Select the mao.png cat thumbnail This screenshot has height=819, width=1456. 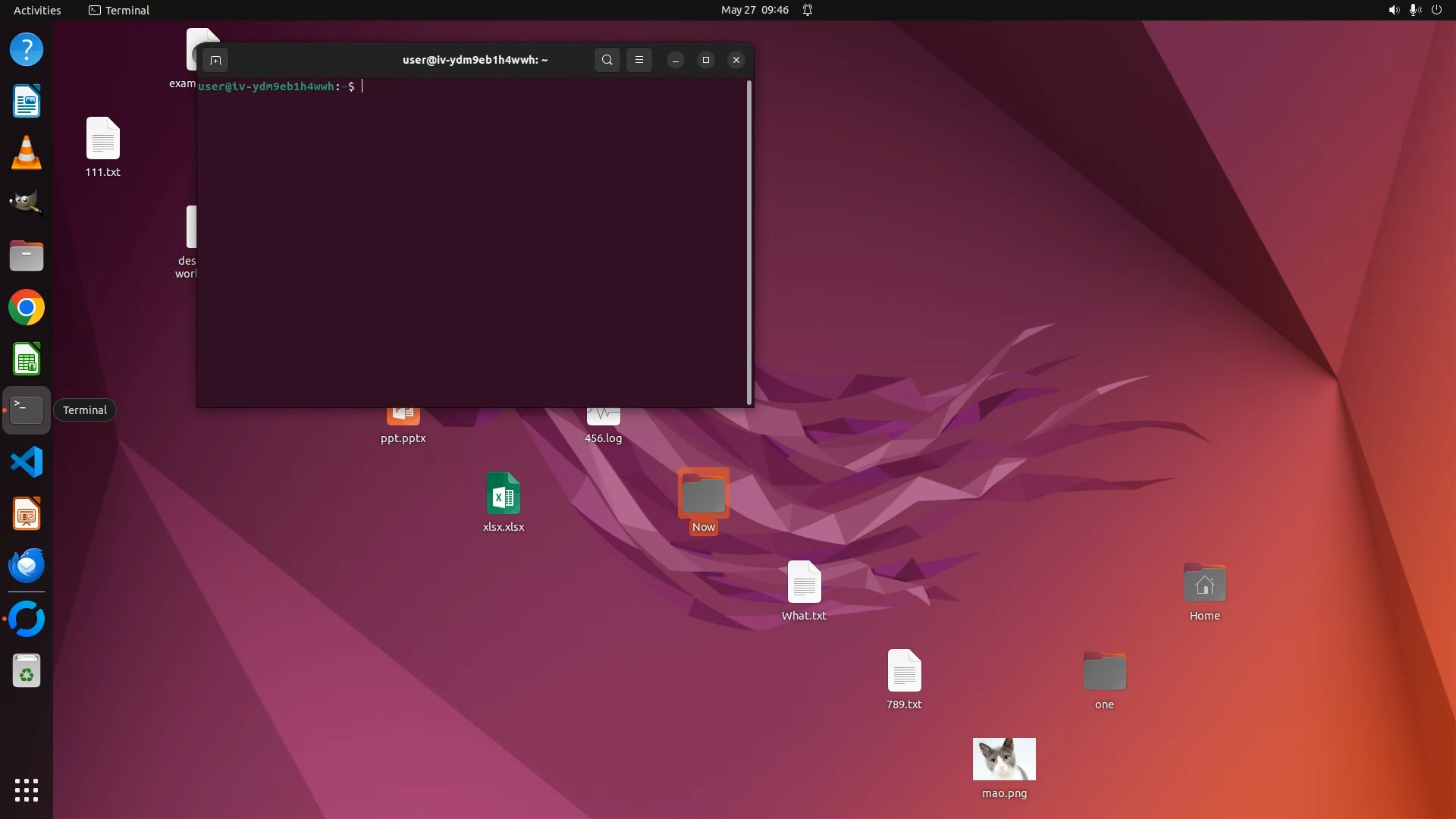(x=1004, y=759)
